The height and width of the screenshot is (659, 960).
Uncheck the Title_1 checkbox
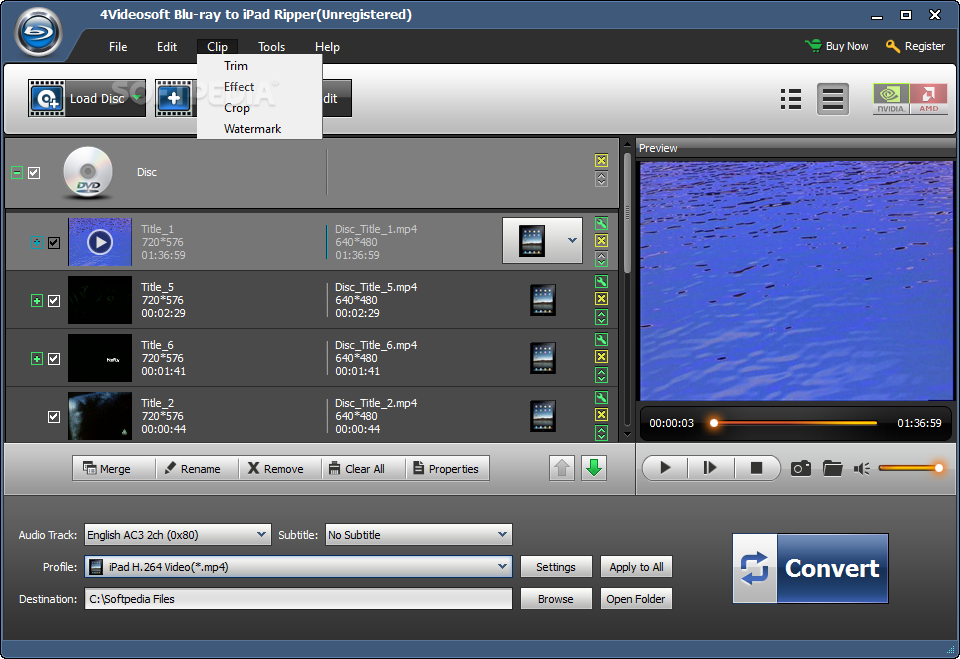(x=54, y=243)
